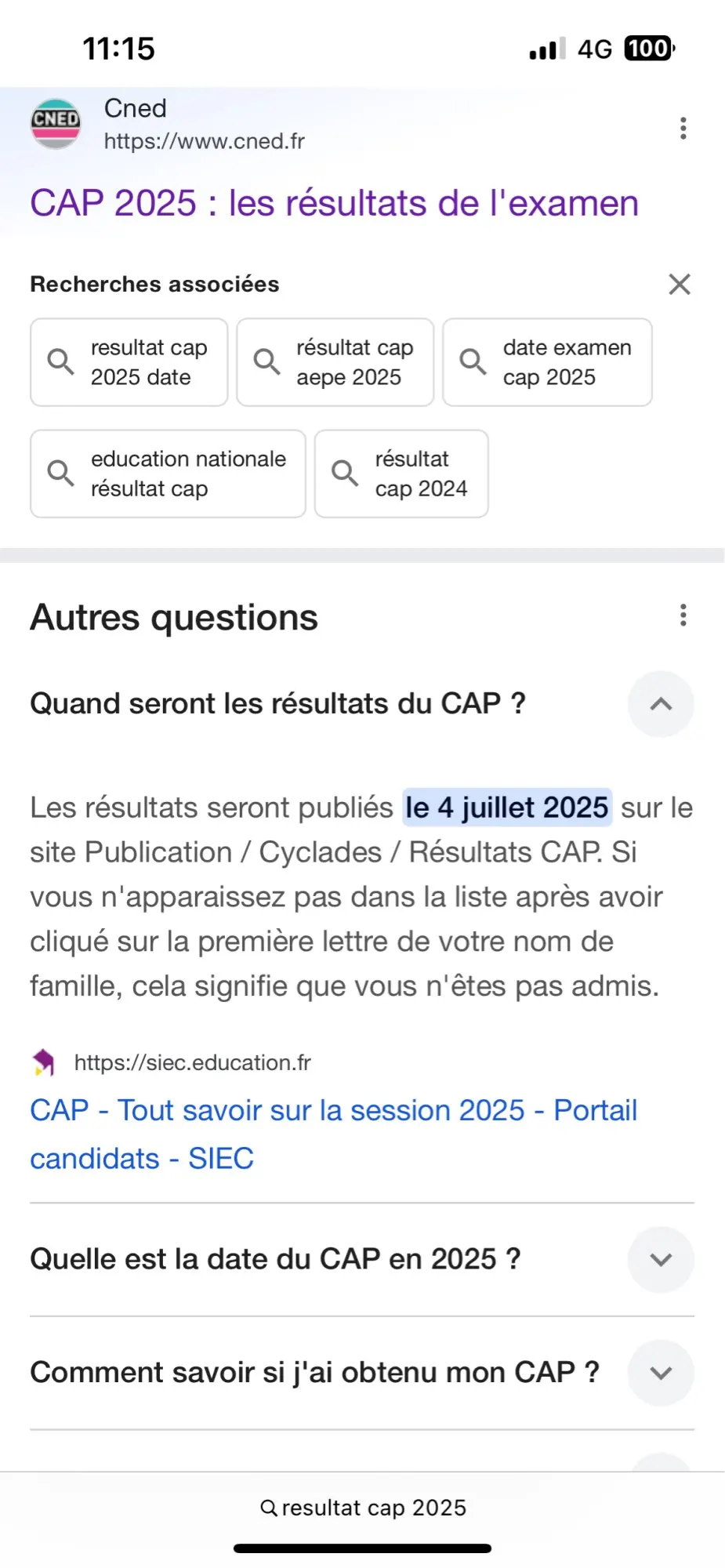Screen dimensions: 725x1568
Task: Expand Comment savoir si j'ai obtenu CAP
Action: [661, 1373]
